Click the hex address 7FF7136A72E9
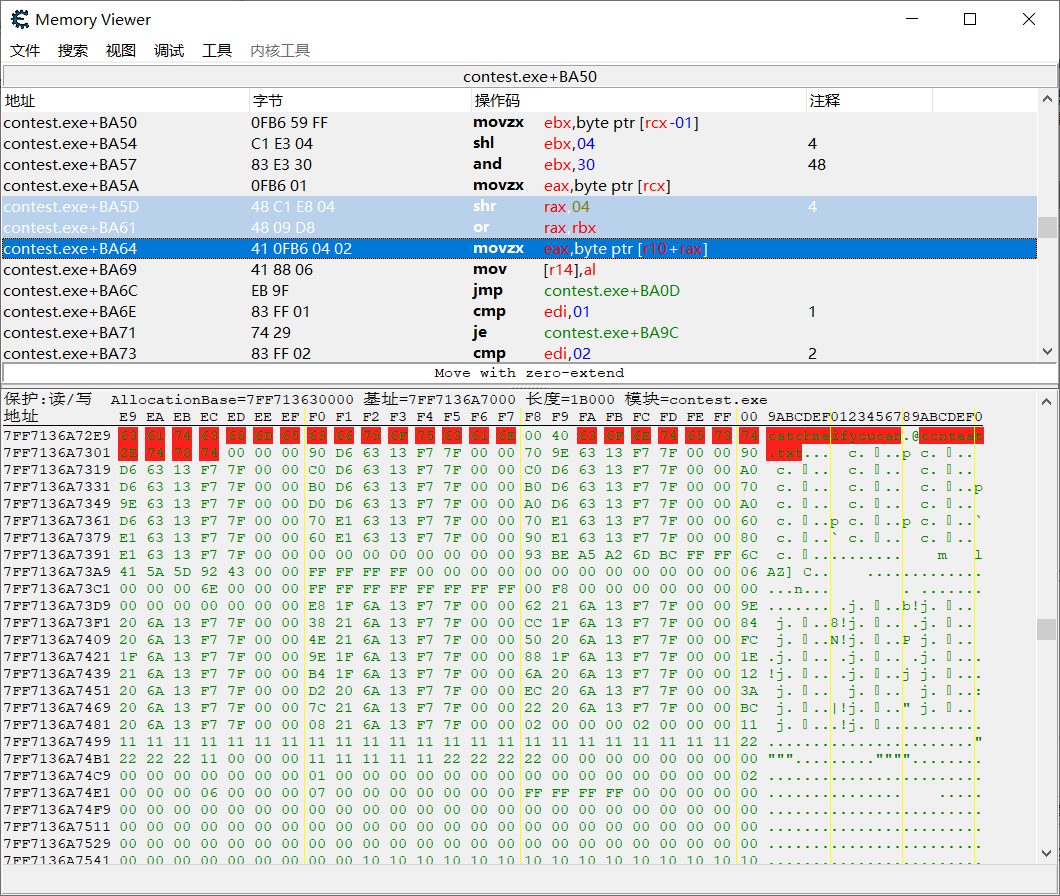The image size is (1060, 896). [x=57, y=436]
